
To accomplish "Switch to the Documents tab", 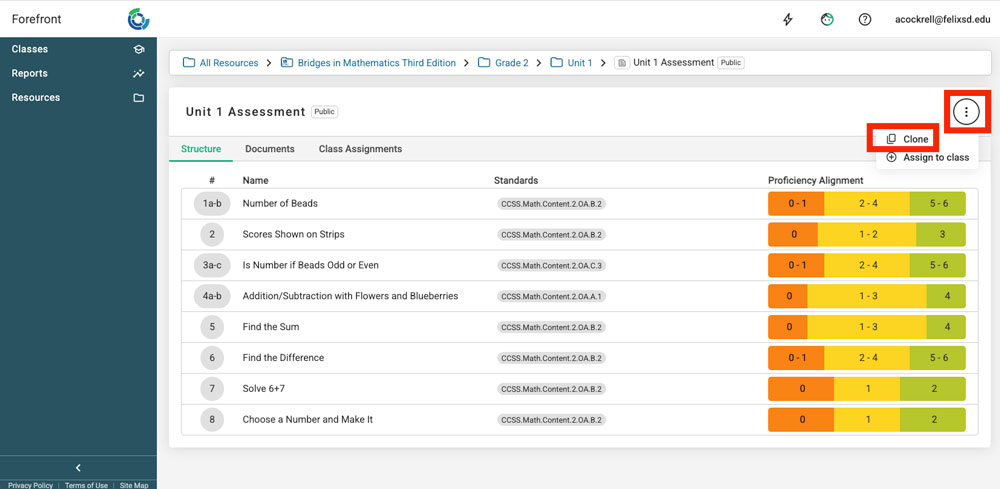I will (269, 149).
